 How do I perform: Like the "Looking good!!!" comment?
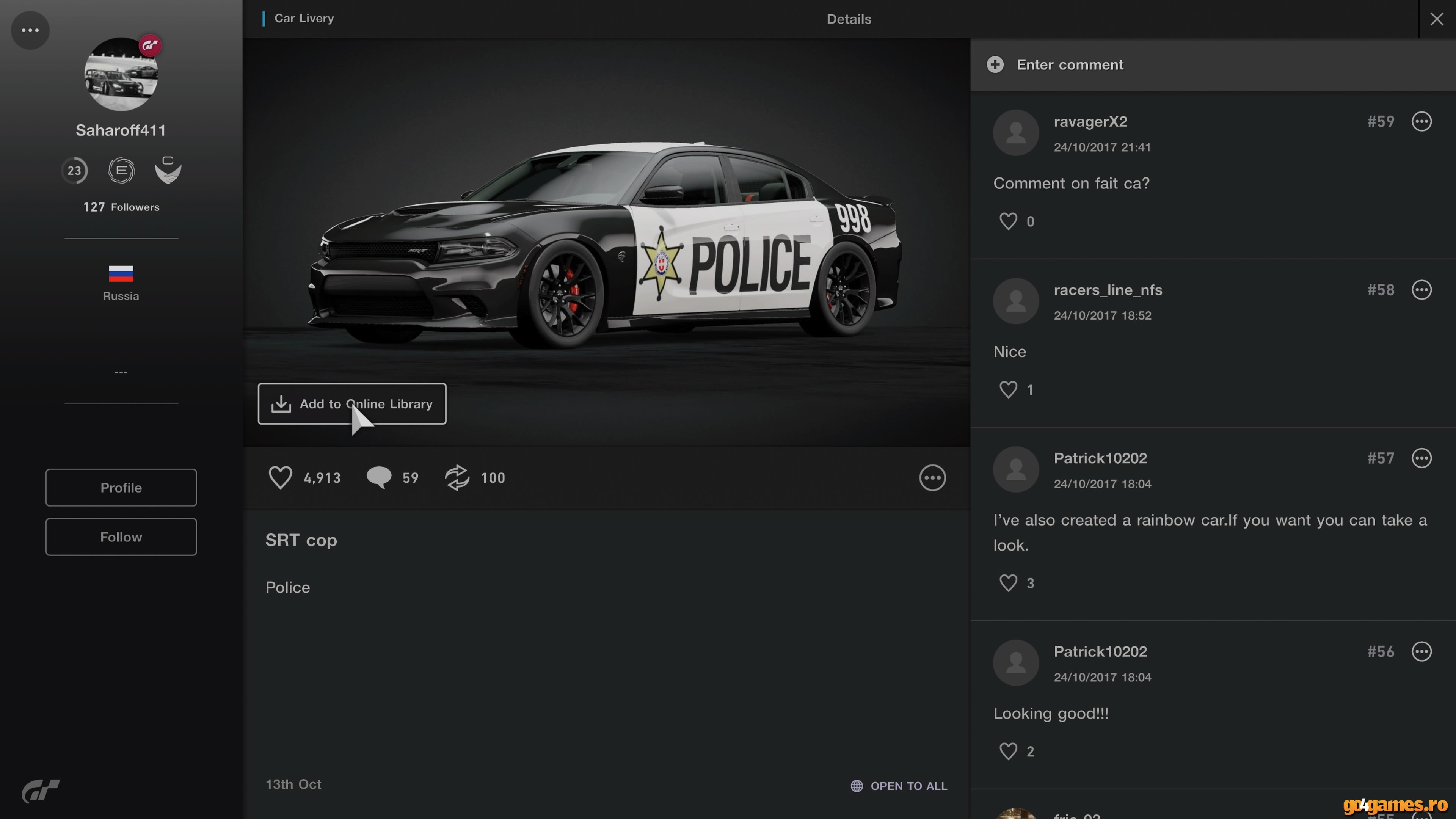1008,751
